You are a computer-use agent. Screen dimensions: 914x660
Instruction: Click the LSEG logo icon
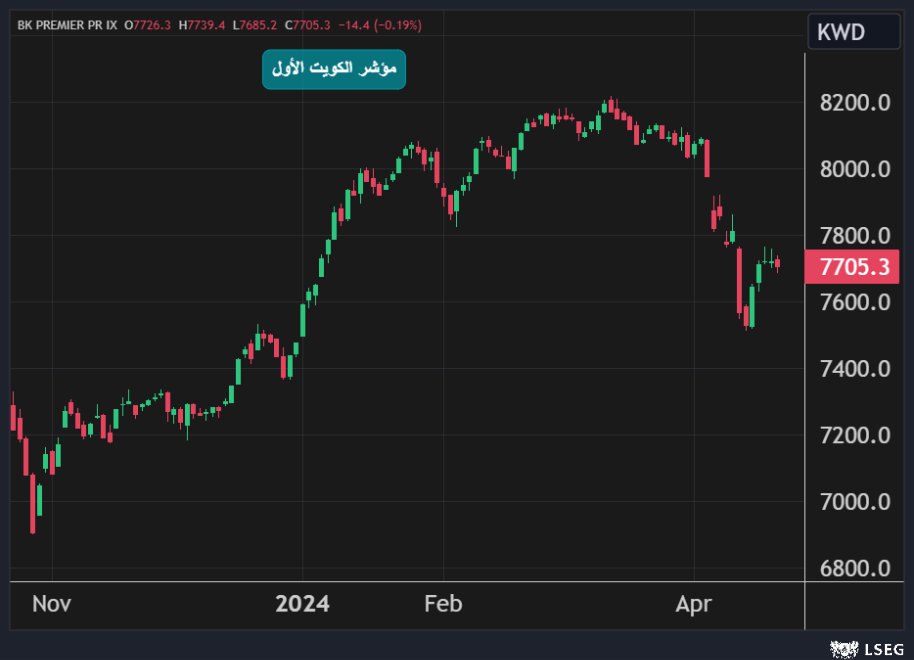tap(846, 650)
